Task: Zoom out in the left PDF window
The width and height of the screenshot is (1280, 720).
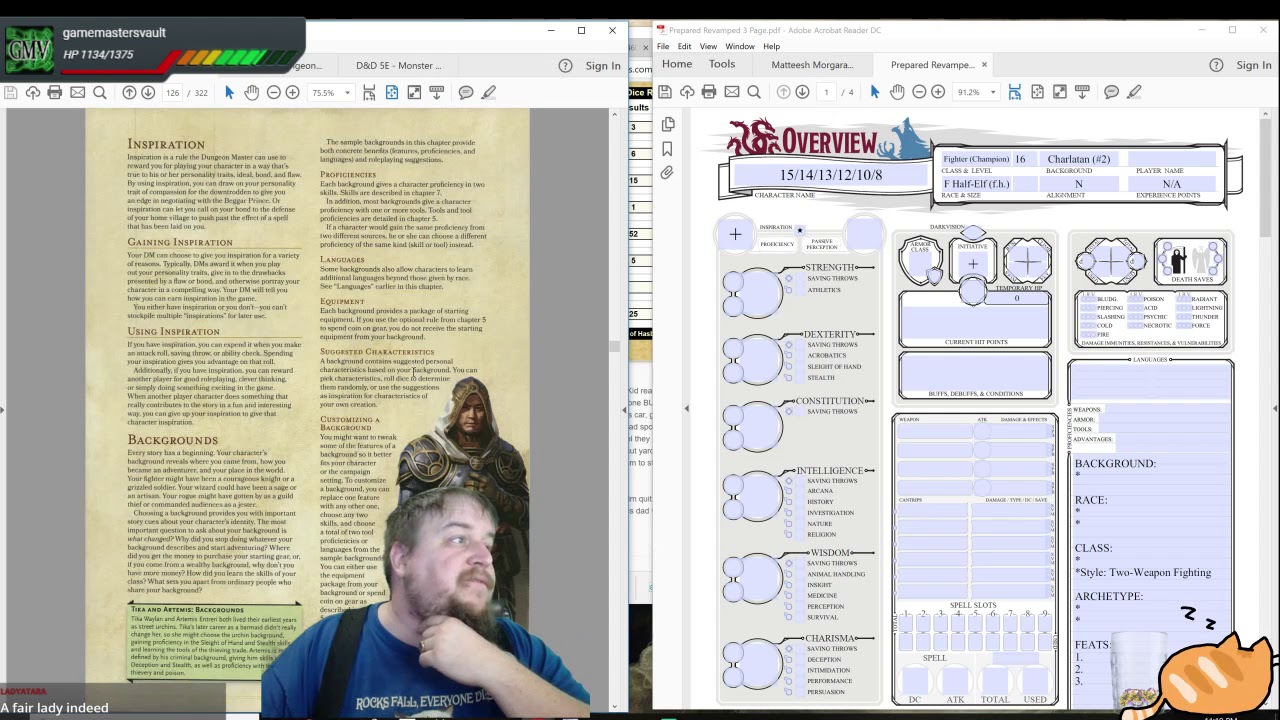Action: coord(273,92)
